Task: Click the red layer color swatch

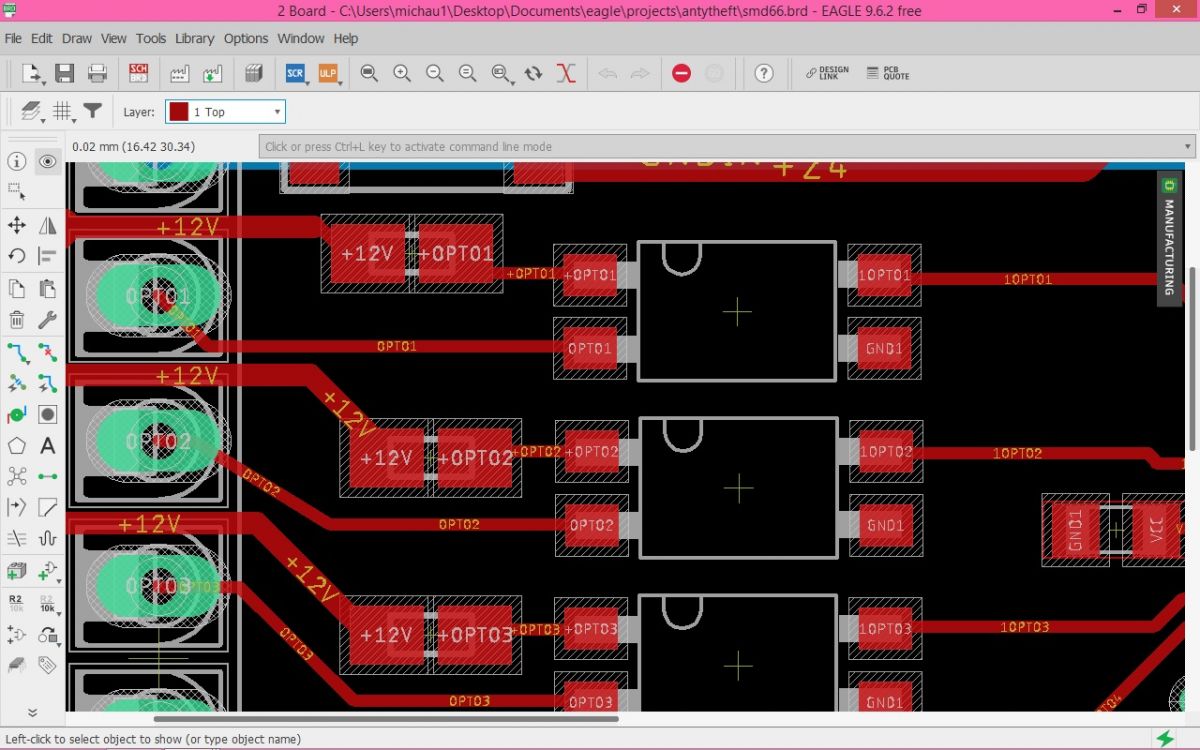Action: point(178,112)
